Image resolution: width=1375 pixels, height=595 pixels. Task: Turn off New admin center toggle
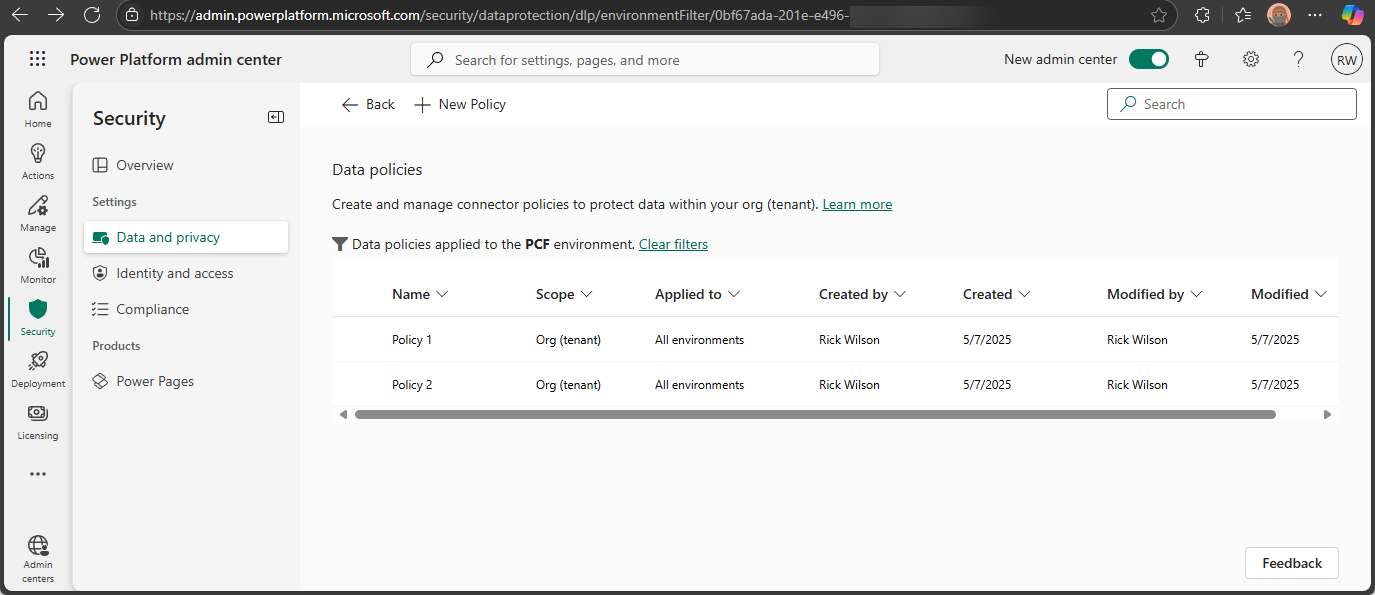[1149, 59]
